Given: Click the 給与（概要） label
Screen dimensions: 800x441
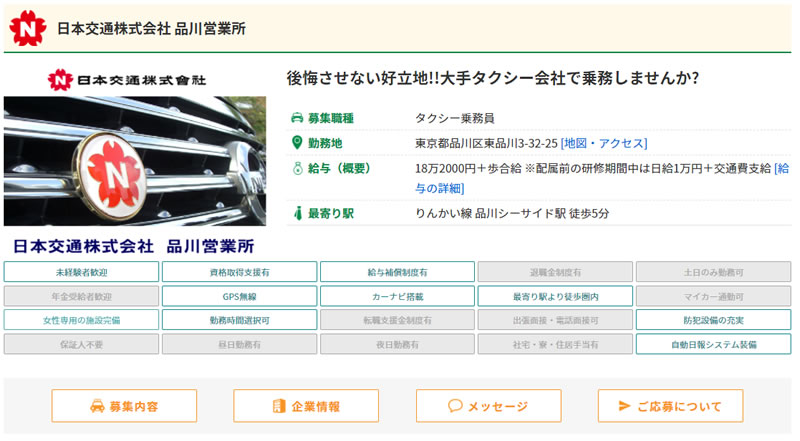Looking at the screenshot, I should point(339,168).
